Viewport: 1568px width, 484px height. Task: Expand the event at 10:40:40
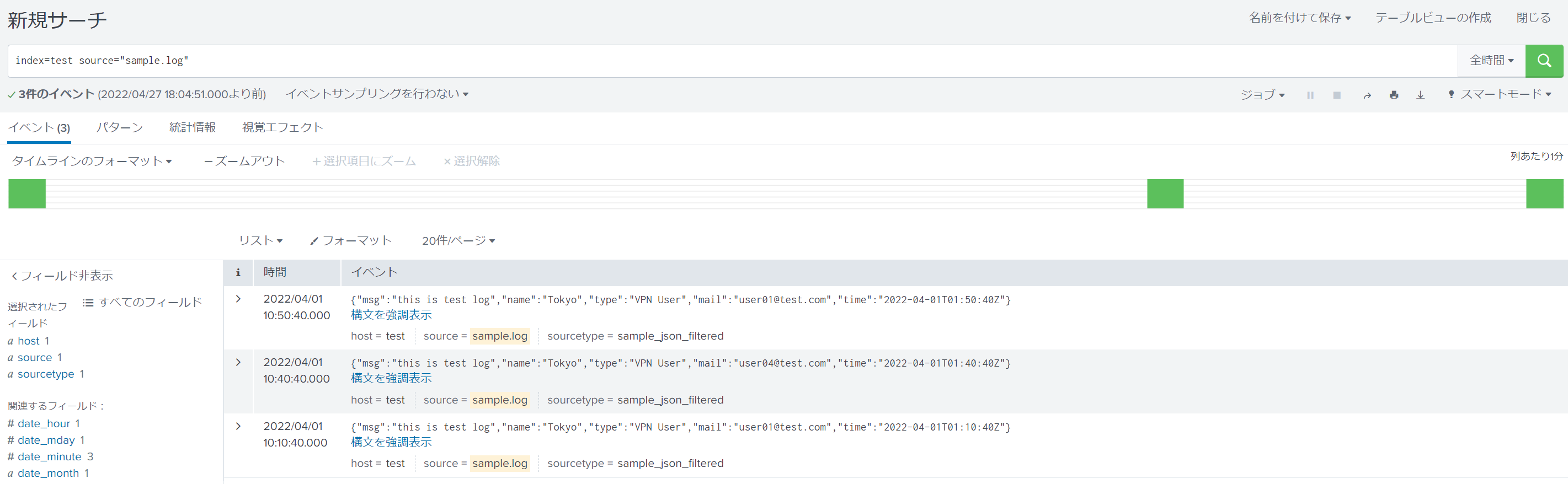coord(238,362)
